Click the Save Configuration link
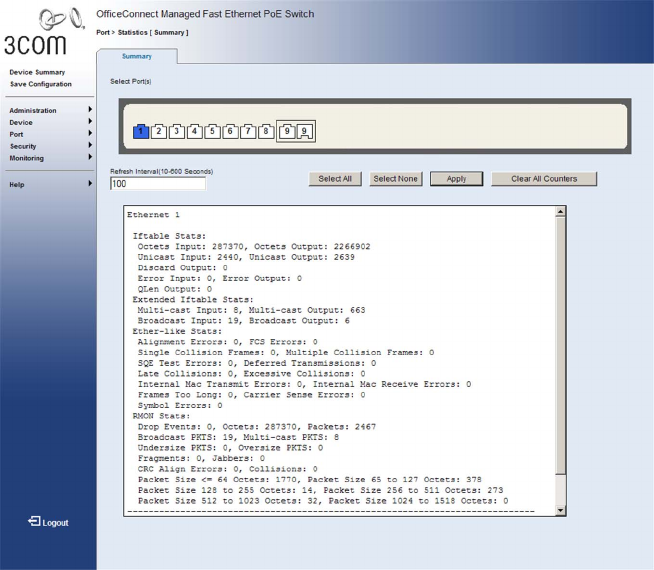 point(41,84)
